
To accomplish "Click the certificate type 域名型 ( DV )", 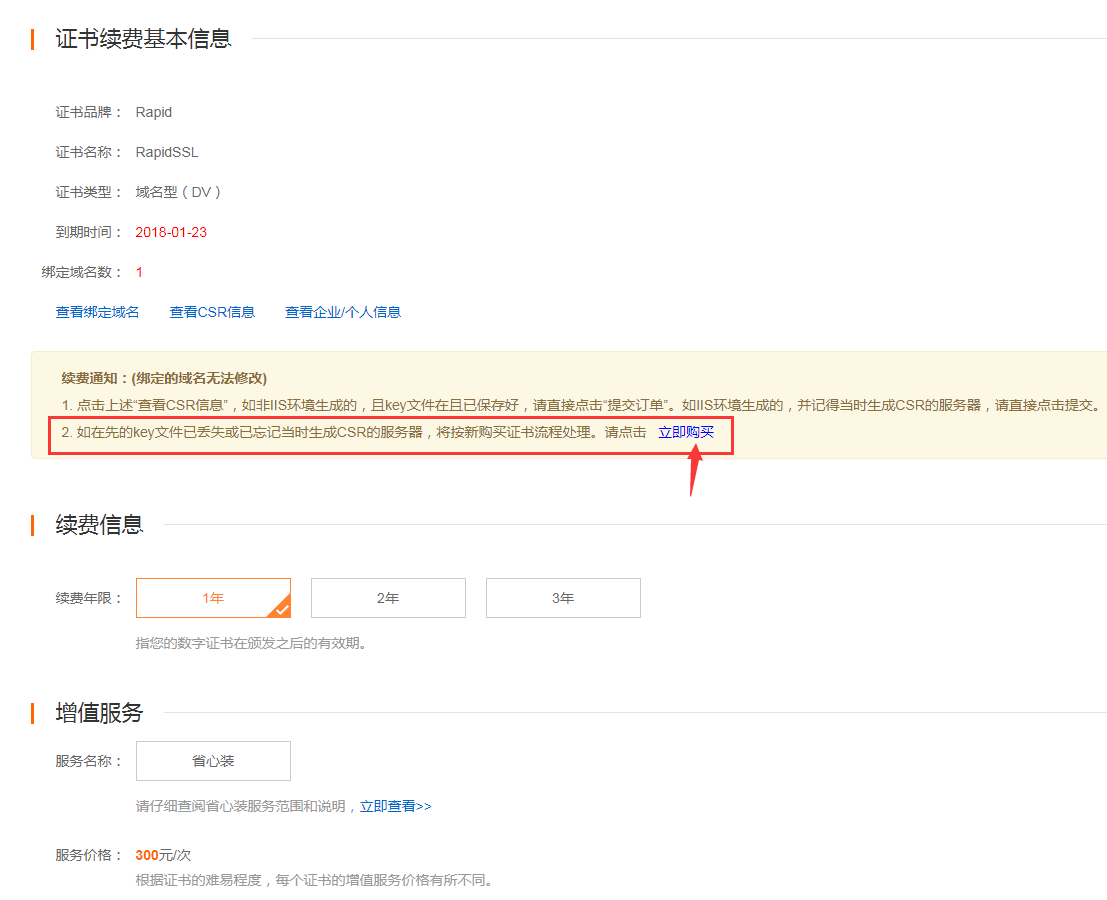I will tap(178, 192).
